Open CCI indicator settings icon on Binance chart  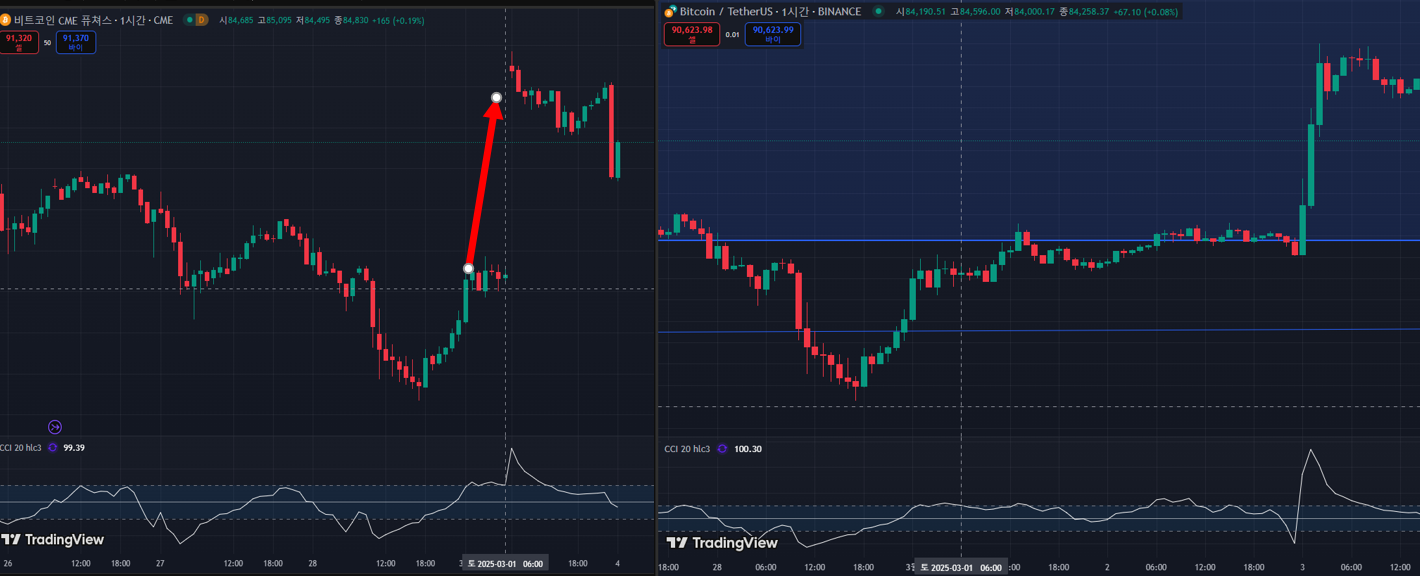pyautogui.click(x=722, y=449)
